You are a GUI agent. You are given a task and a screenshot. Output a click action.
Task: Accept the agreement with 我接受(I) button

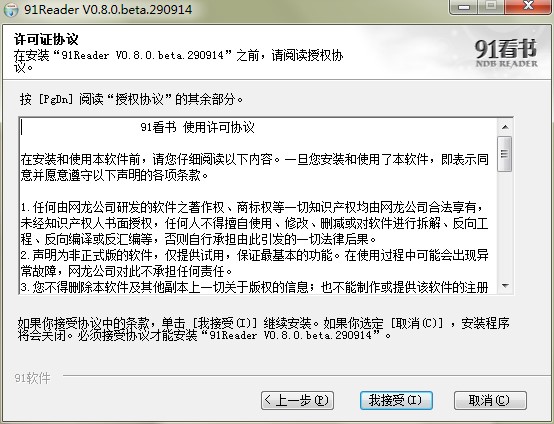[396, 400]
